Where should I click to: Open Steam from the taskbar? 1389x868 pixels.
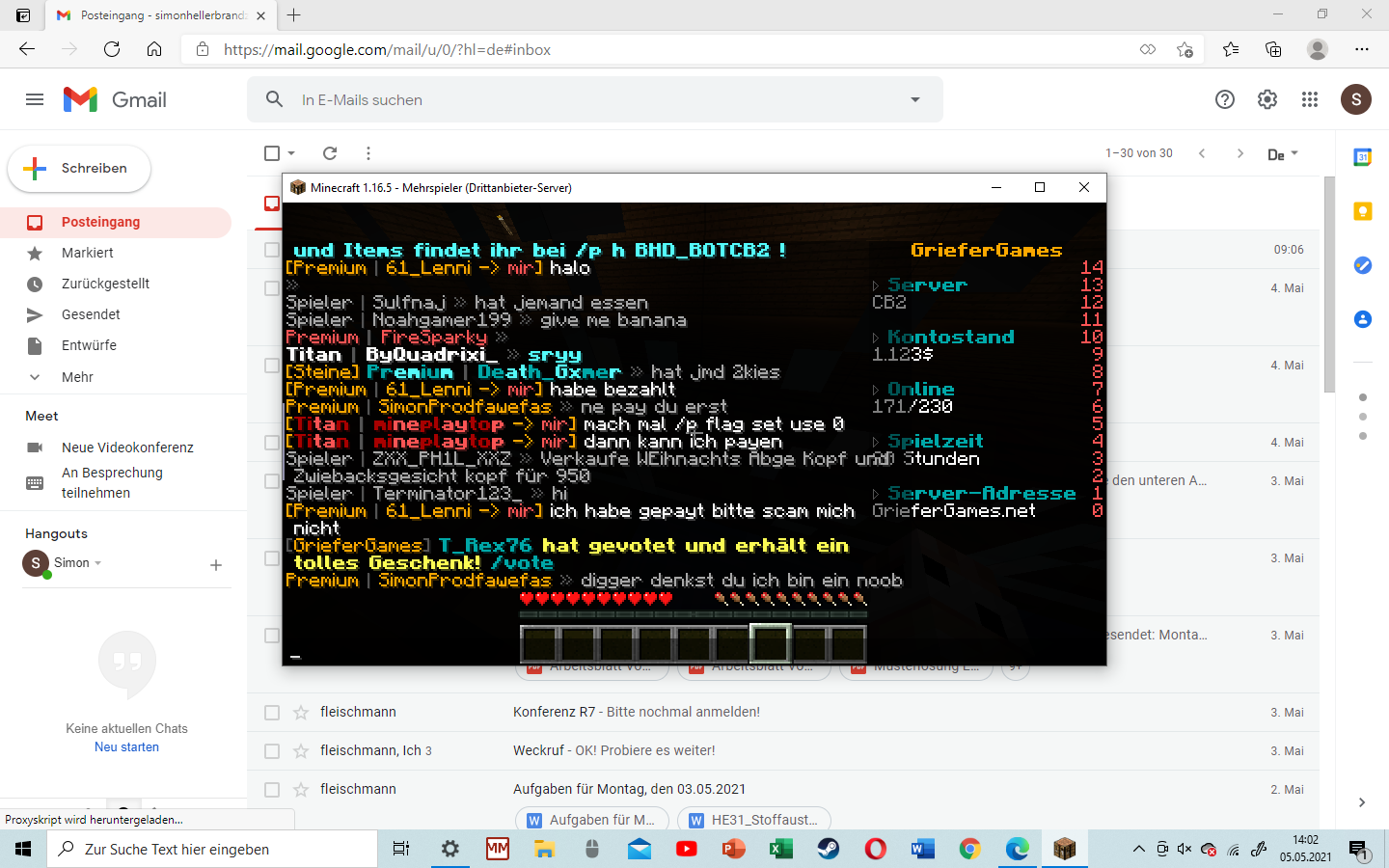click(829, 849)
